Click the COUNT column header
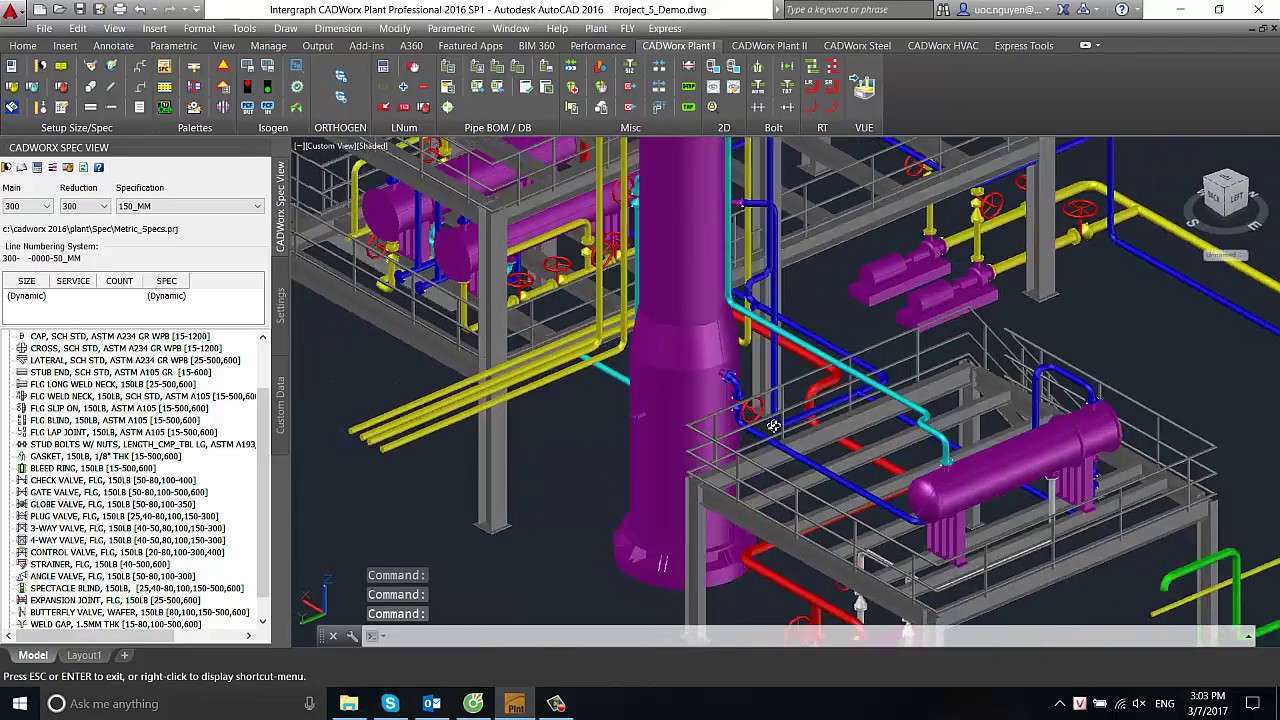 (x=119, y=281)
